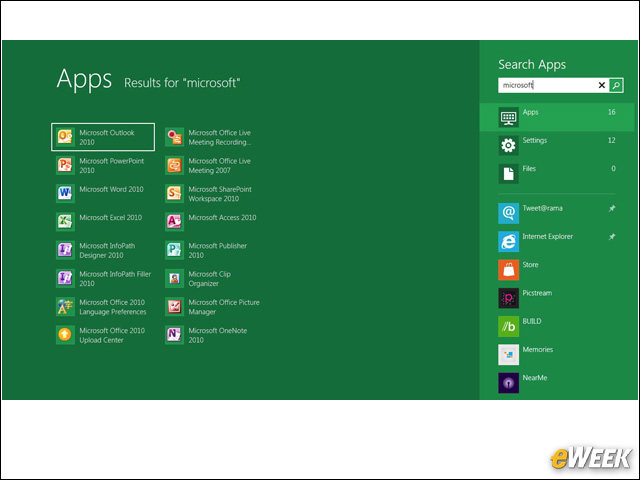Unpin Tweet@rama using its pin icon

(x=612, y=209)
